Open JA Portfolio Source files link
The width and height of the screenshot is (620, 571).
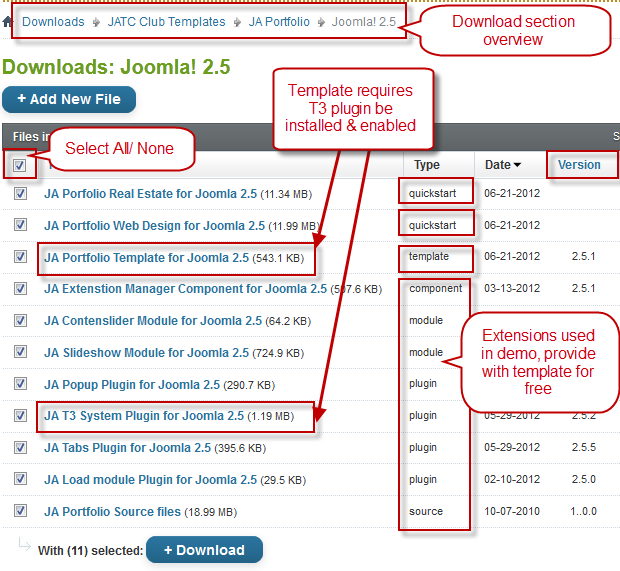[112, 512]
